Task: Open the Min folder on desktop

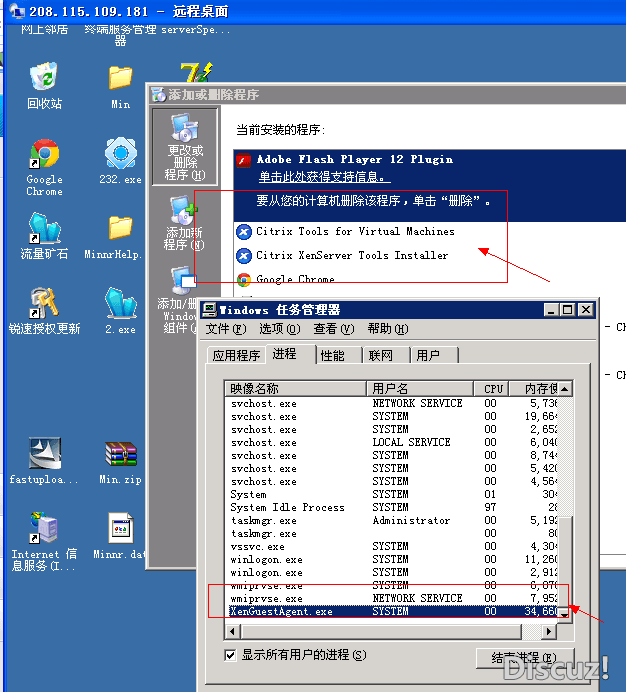Action: click(x=120, y=78)
